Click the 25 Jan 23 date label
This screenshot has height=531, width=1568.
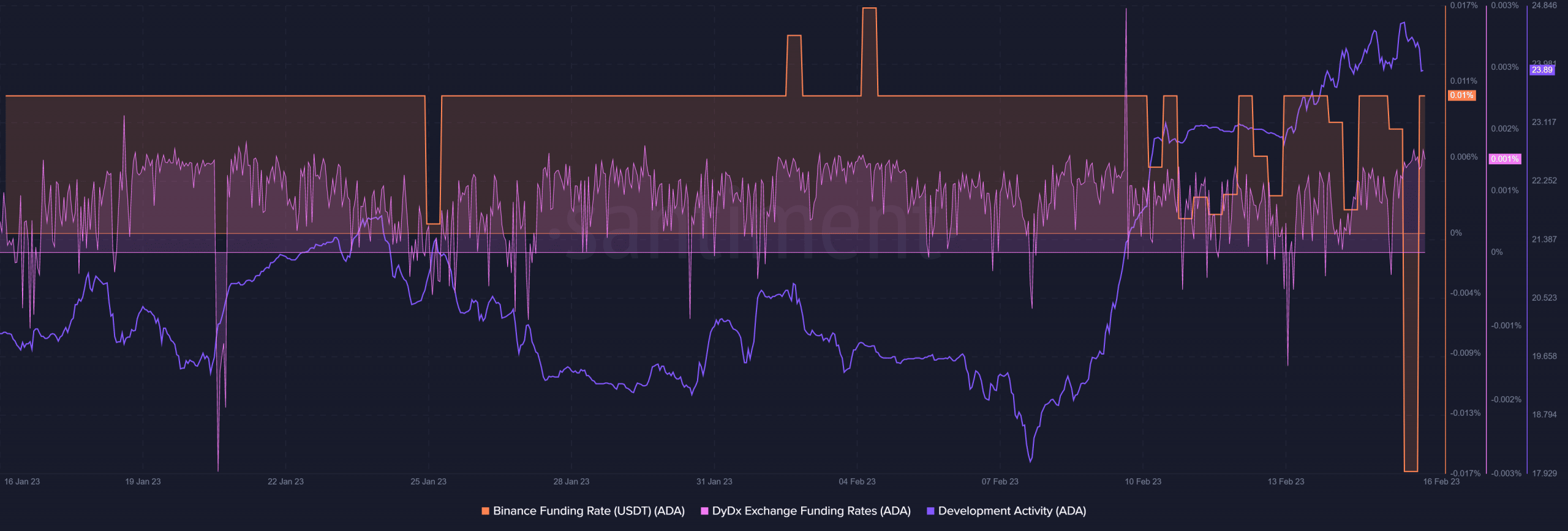[428, 482]
